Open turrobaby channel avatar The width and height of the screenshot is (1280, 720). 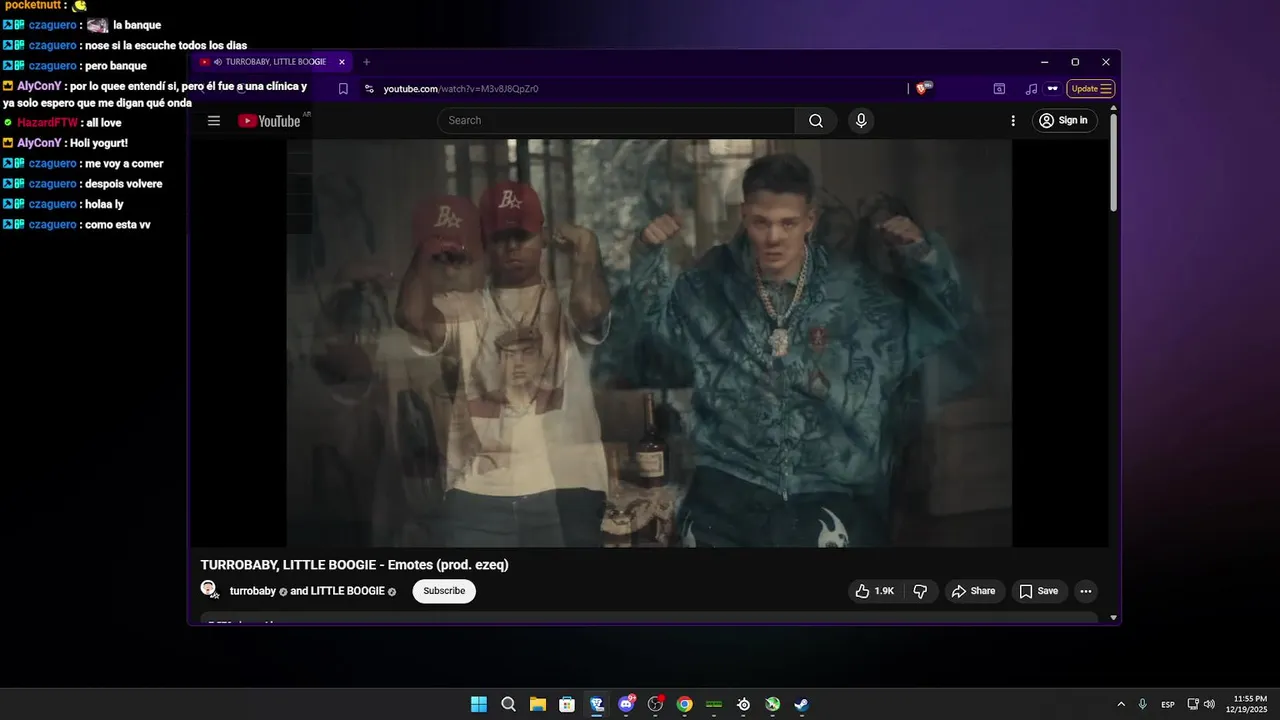[209, 589]
